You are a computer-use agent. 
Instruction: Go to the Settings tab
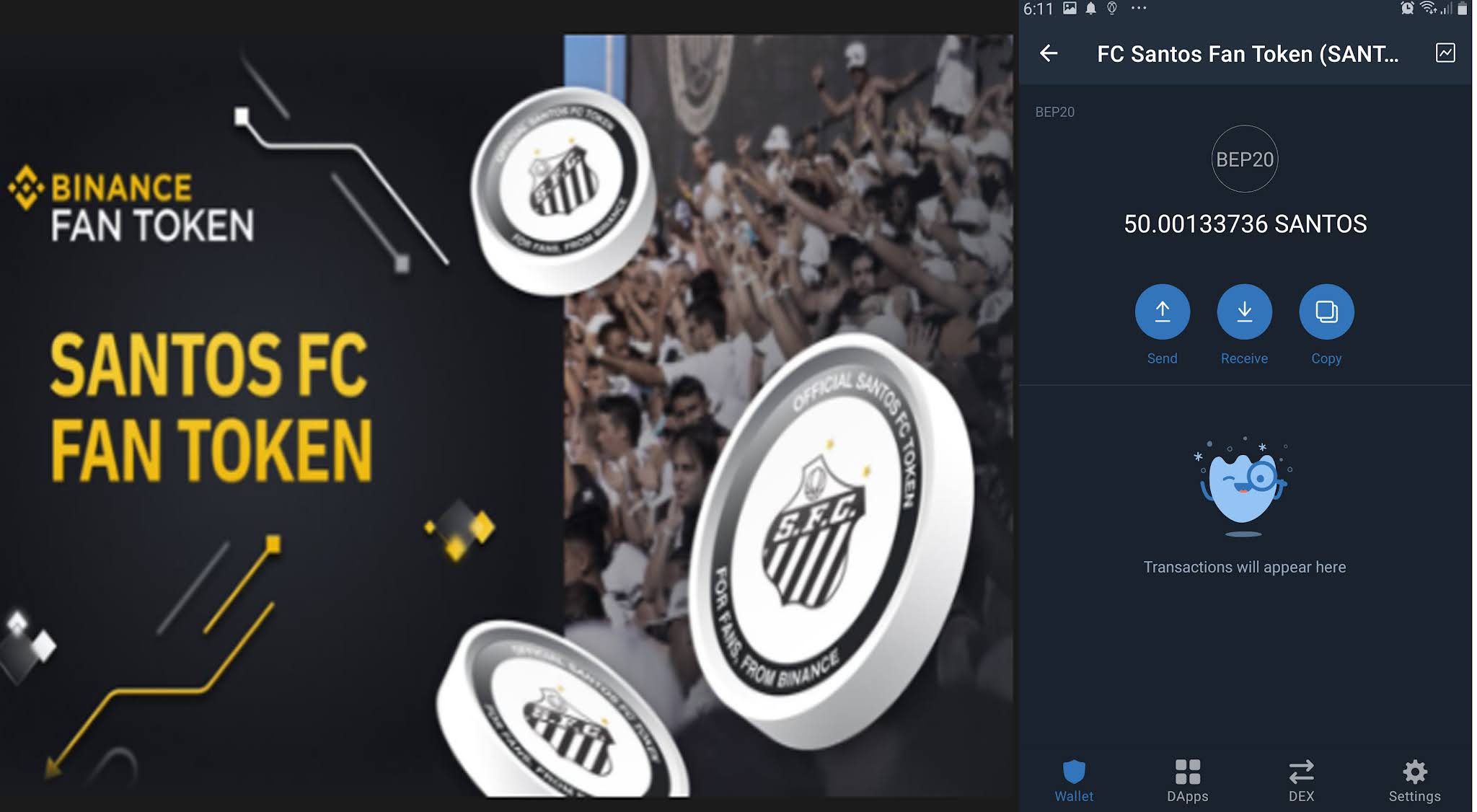[x=1415, y=781]
